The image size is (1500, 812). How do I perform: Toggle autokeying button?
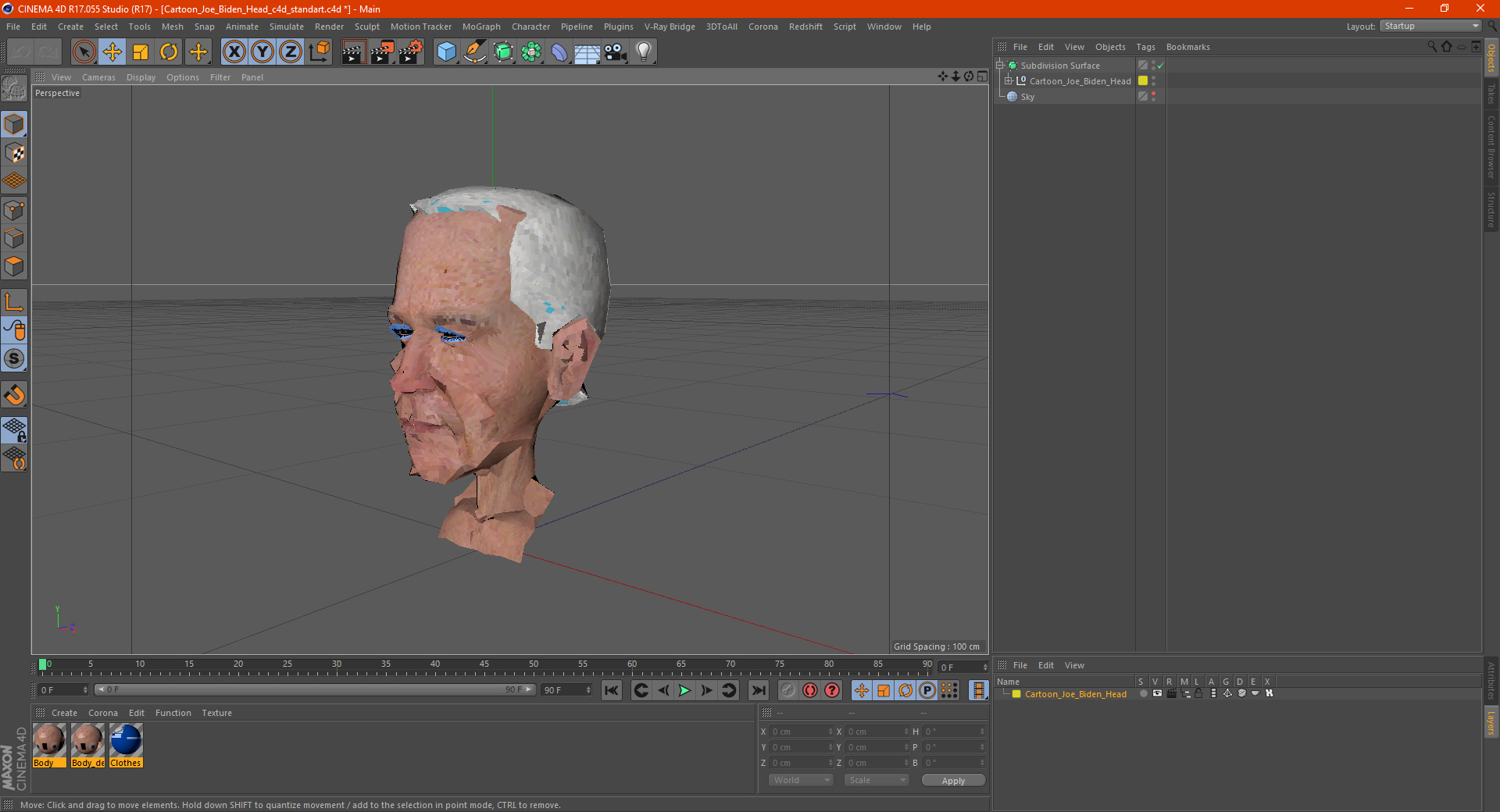pyautogui.click(x=810, y=690)
